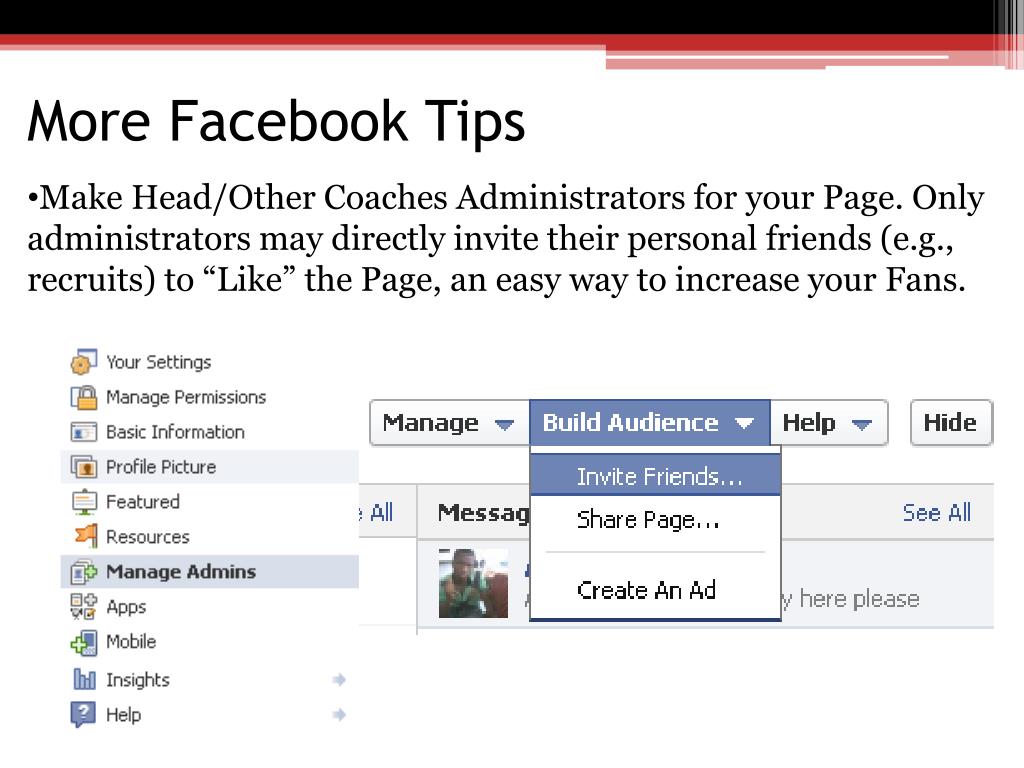Click the Messages panel heading

[484, 513]
